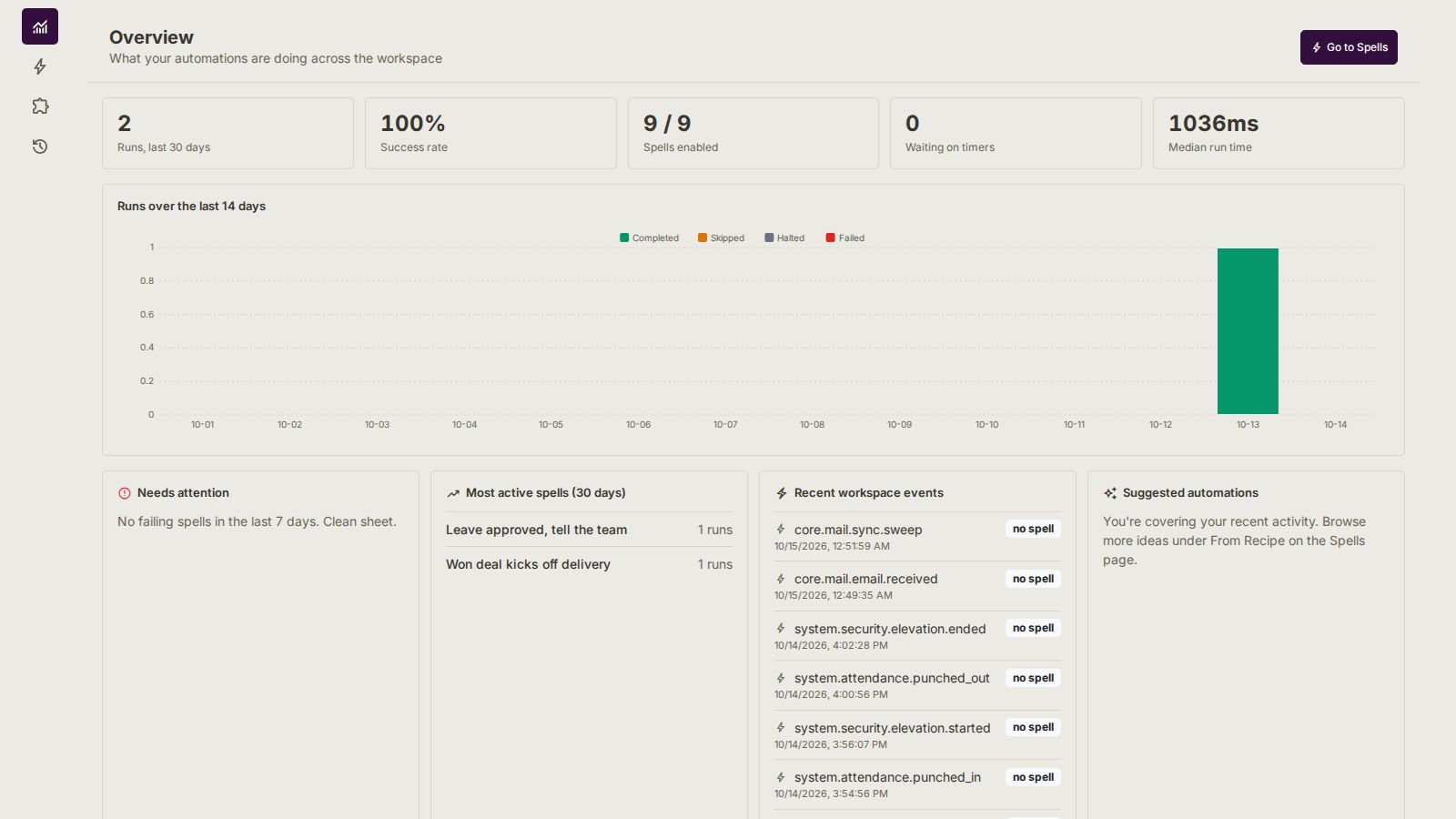This screenshot has height=819, width=1456.
Task: Select the system.attendance.punched_in event
Action: point(917,784)
